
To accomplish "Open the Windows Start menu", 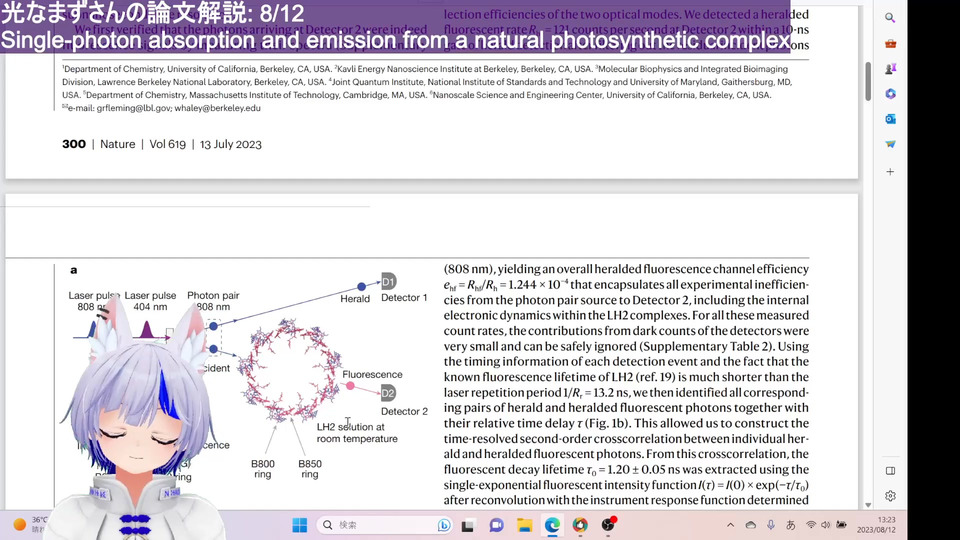I will [x=299, y=525].
